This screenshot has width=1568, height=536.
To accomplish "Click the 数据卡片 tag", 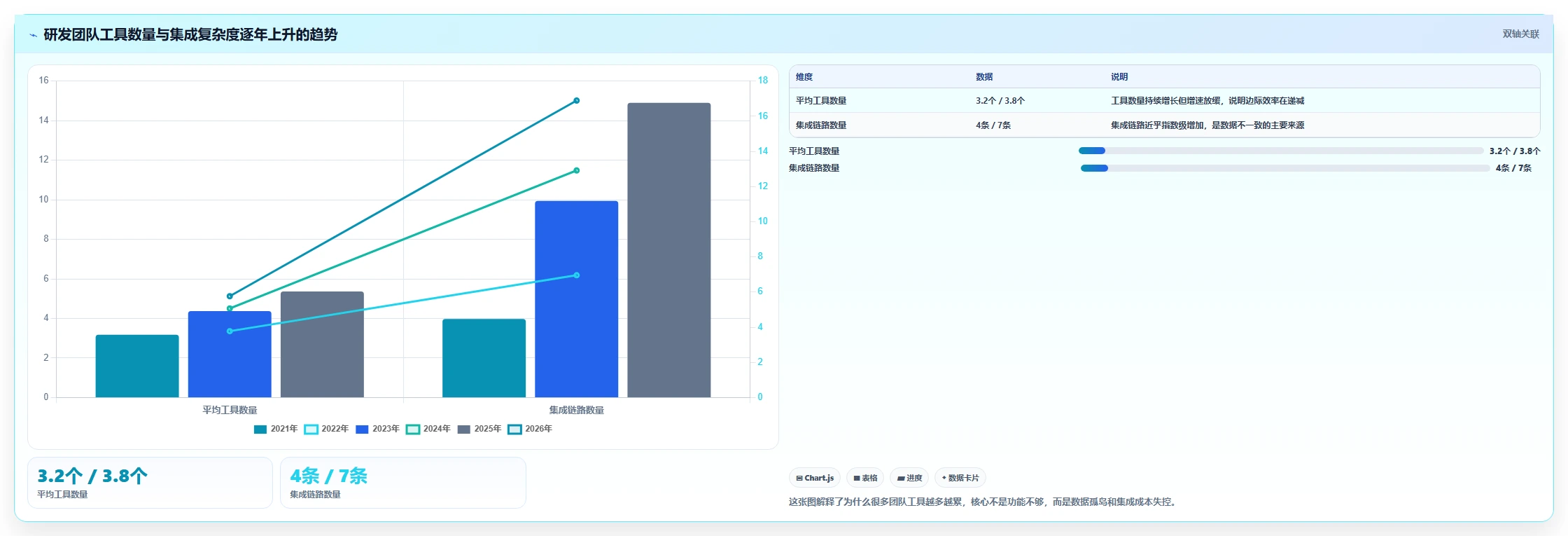I will (x=960, y=478).
